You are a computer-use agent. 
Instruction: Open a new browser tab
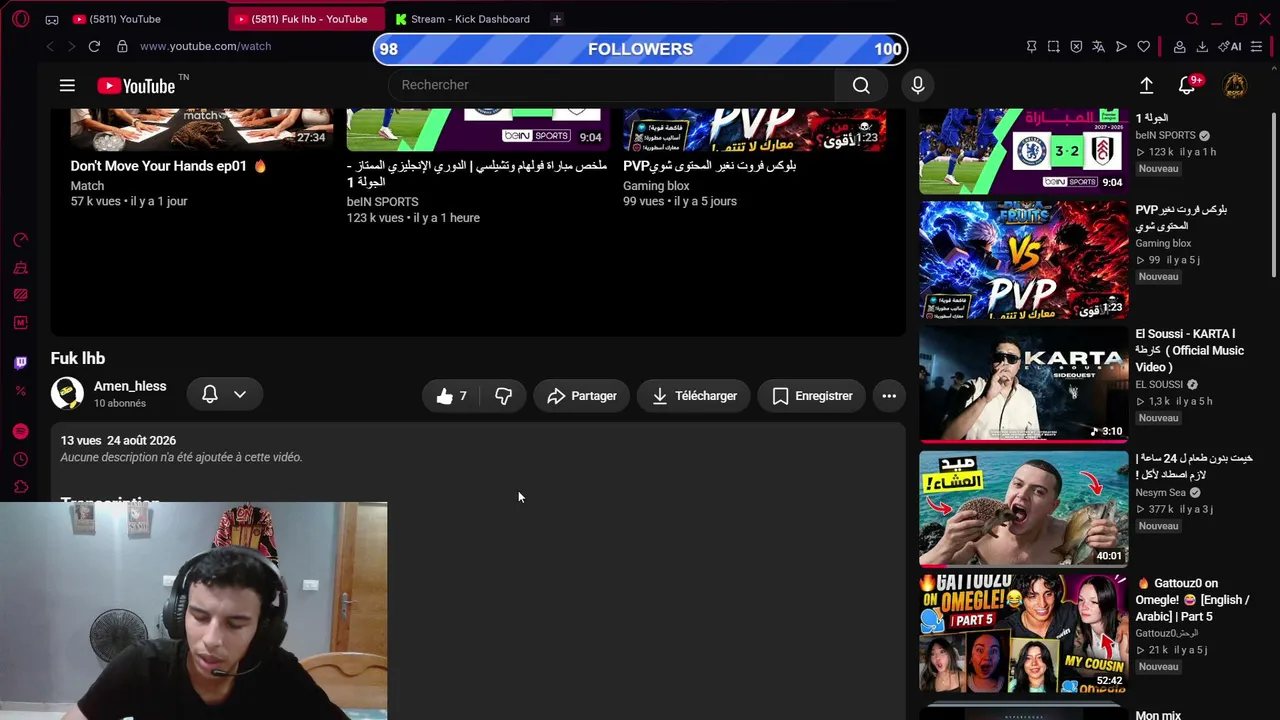click(x=557, y=19)
